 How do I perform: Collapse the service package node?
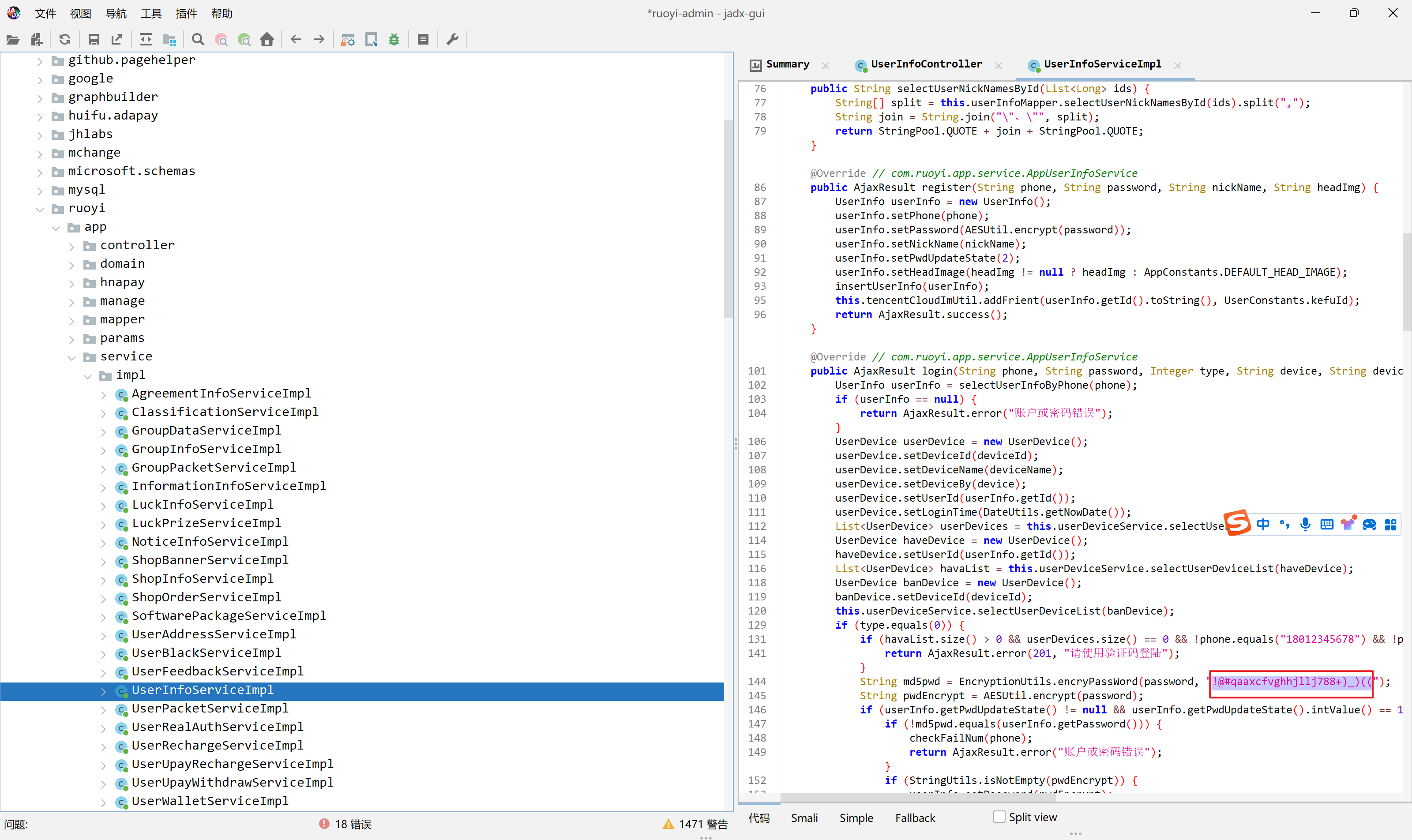click(71, 357)
